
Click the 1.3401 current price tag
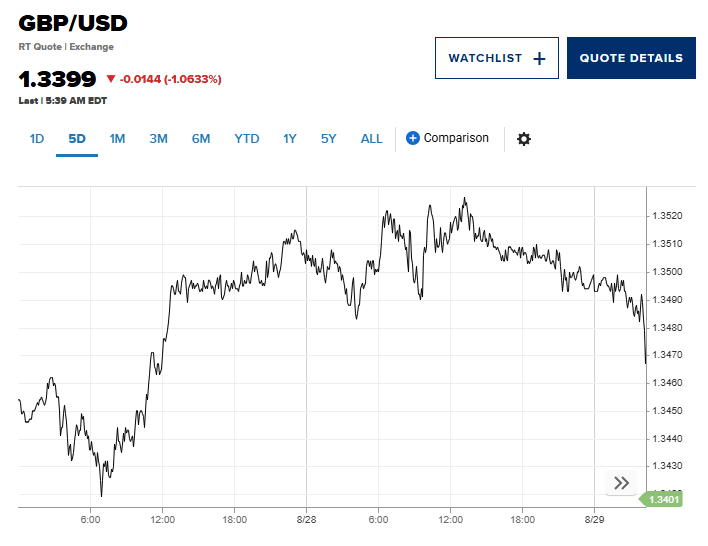(664, 500)
